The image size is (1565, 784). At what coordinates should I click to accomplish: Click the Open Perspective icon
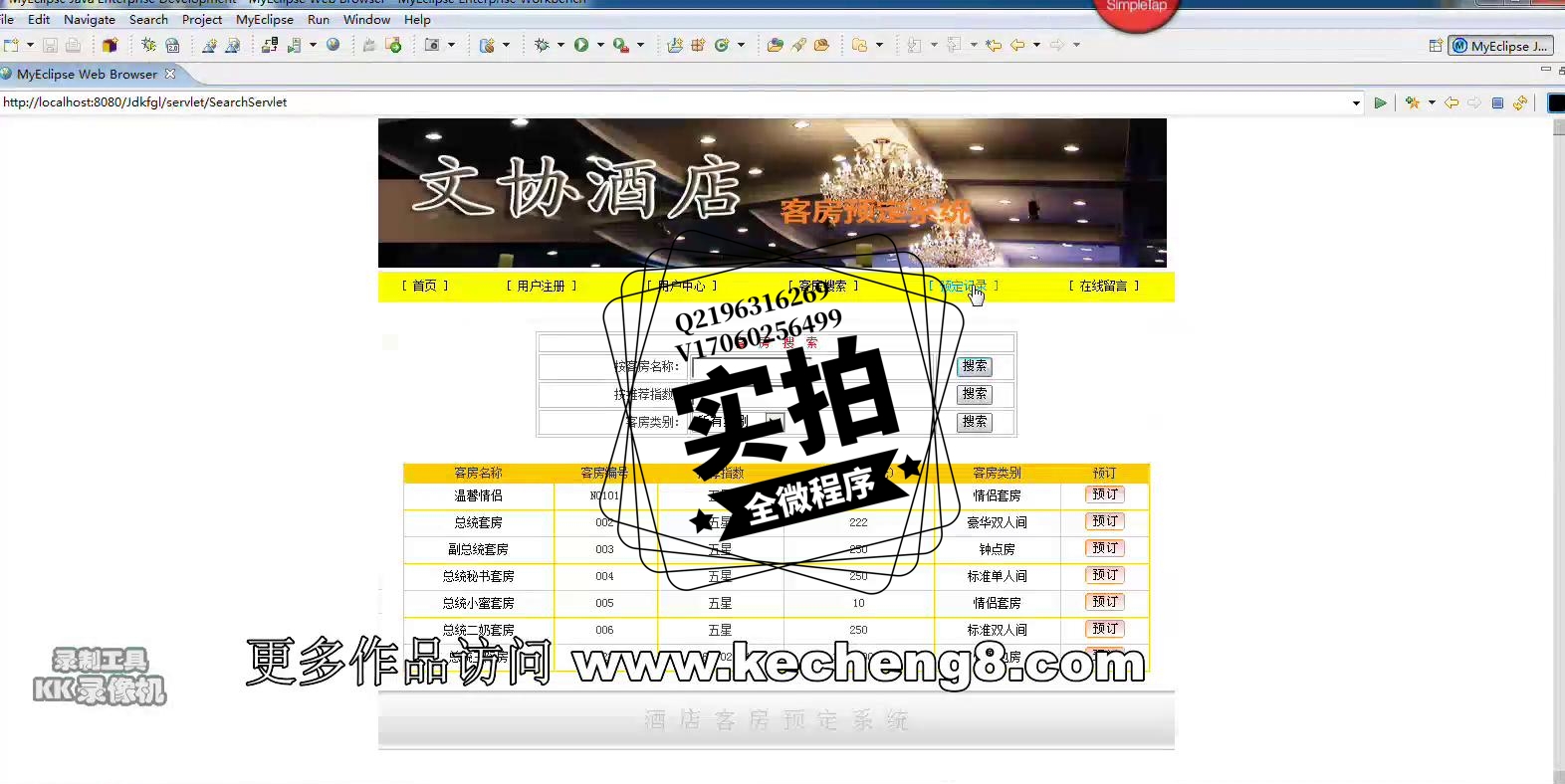[1436, 46]
